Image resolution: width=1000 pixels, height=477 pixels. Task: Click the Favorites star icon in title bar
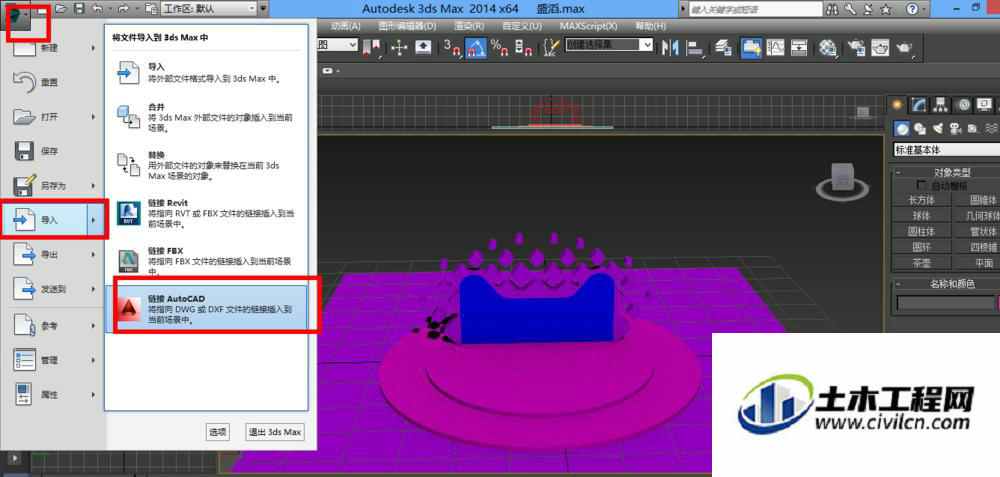click(886, 9)
